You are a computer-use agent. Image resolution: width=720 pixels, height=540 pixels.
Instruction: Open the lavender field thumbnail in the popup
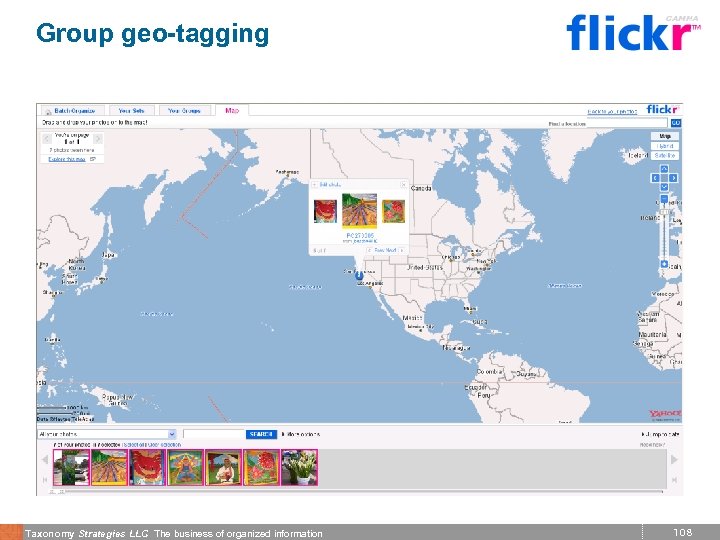tap(360, 211)
